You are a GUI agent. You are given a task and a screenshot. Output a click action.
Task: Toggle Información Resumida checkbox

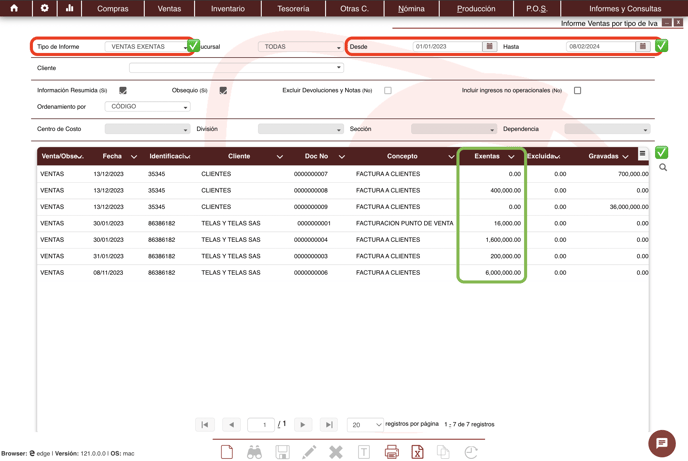pyautogui.click(x=123, y=90)
